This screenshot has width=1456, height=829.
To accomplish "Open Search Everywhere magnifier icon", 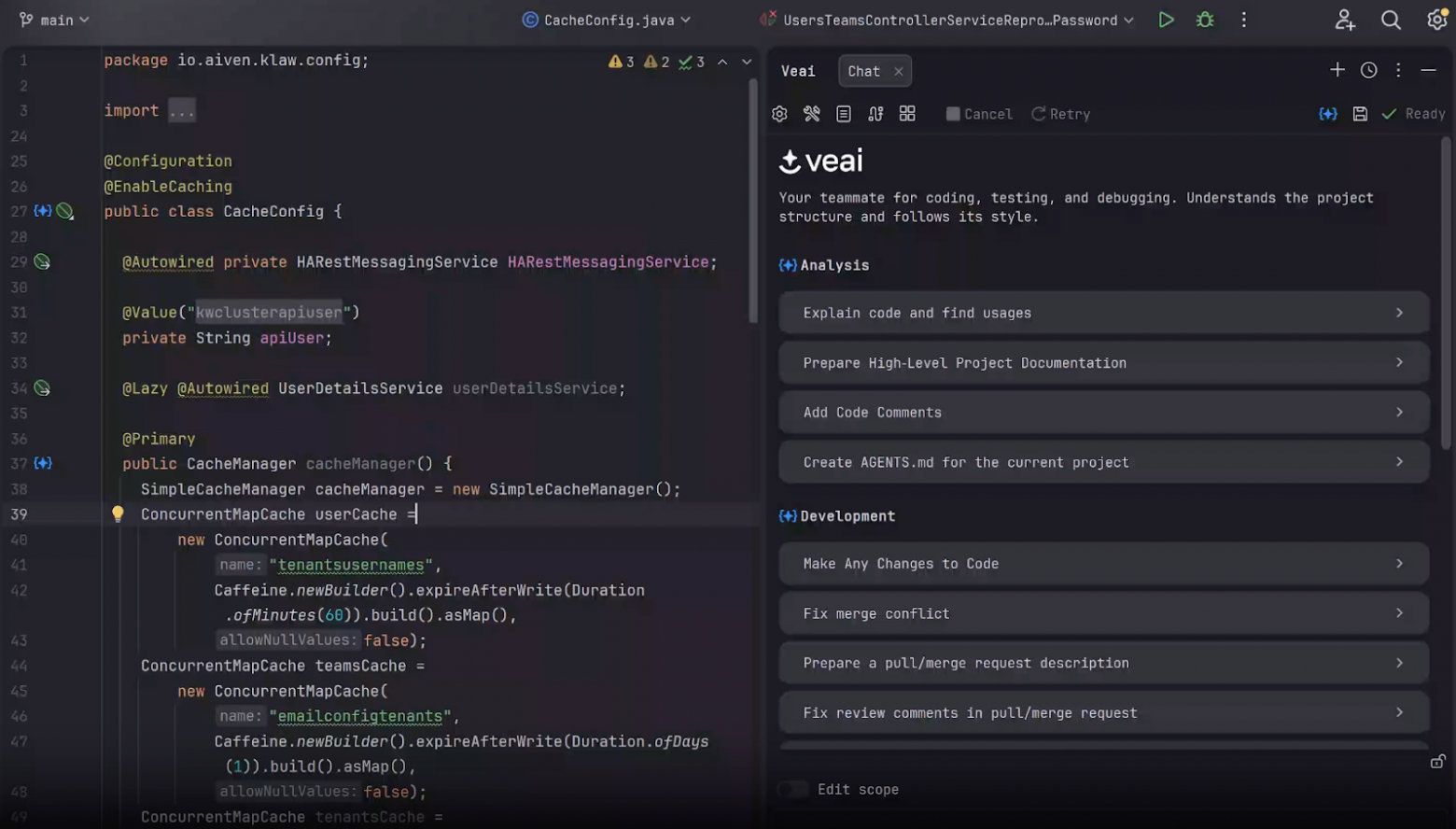I will (1390, 20).
